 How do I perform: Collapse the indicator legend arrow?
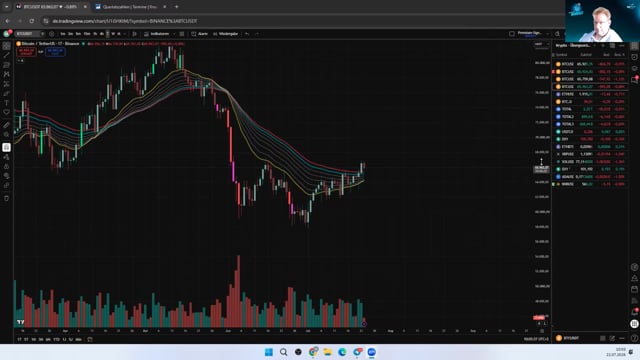(x=20, y=60)
